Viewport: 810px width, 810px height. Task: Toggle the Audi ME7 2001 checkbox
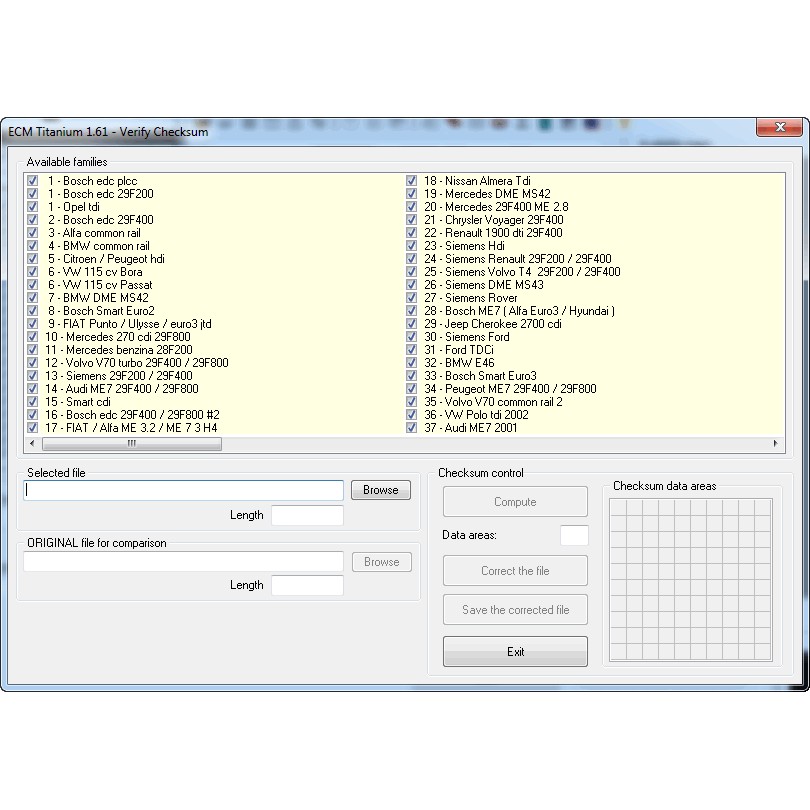click(x=411, y=428)
